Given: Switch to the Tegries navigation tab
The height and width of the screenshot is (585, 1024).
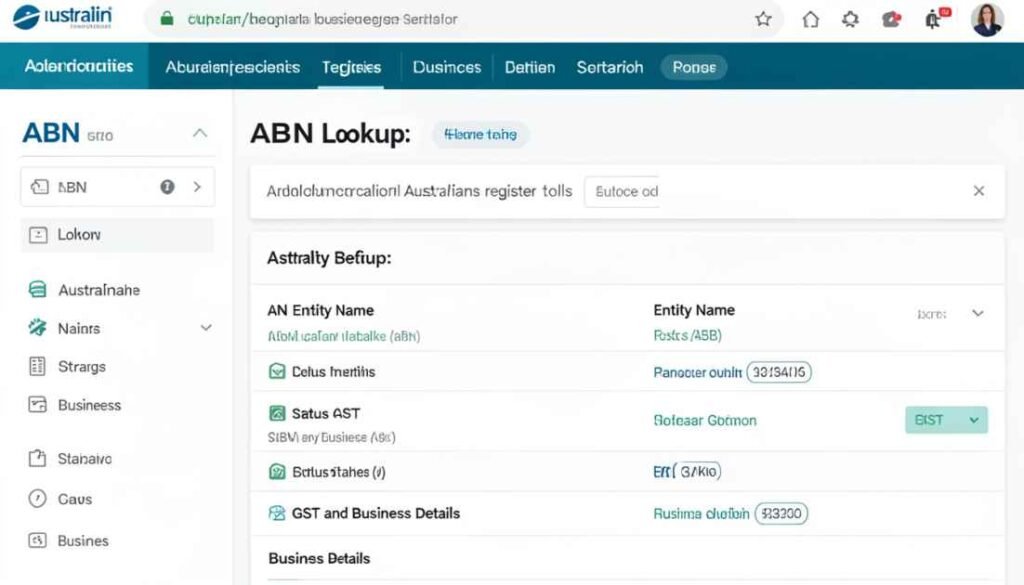Looking at the screenshot, I should tap(352, 67).
